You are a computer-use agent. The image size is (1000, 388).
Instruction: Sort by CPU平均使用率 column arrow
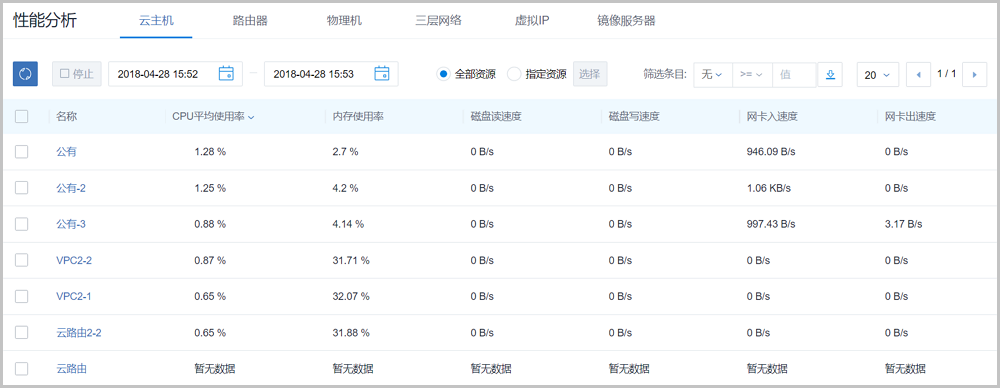[x=251, y=117]
